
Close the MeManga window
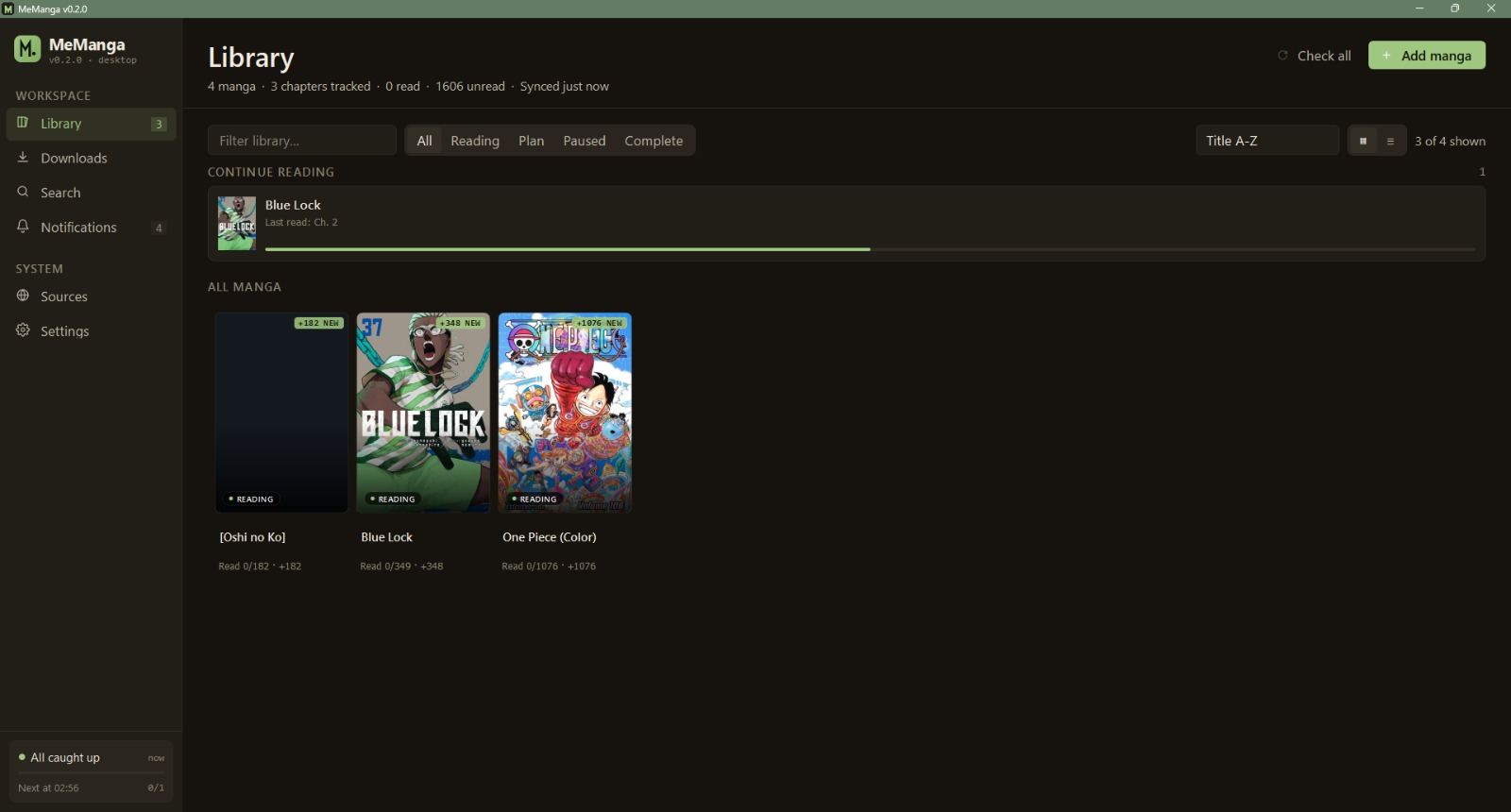[1492, 8]
